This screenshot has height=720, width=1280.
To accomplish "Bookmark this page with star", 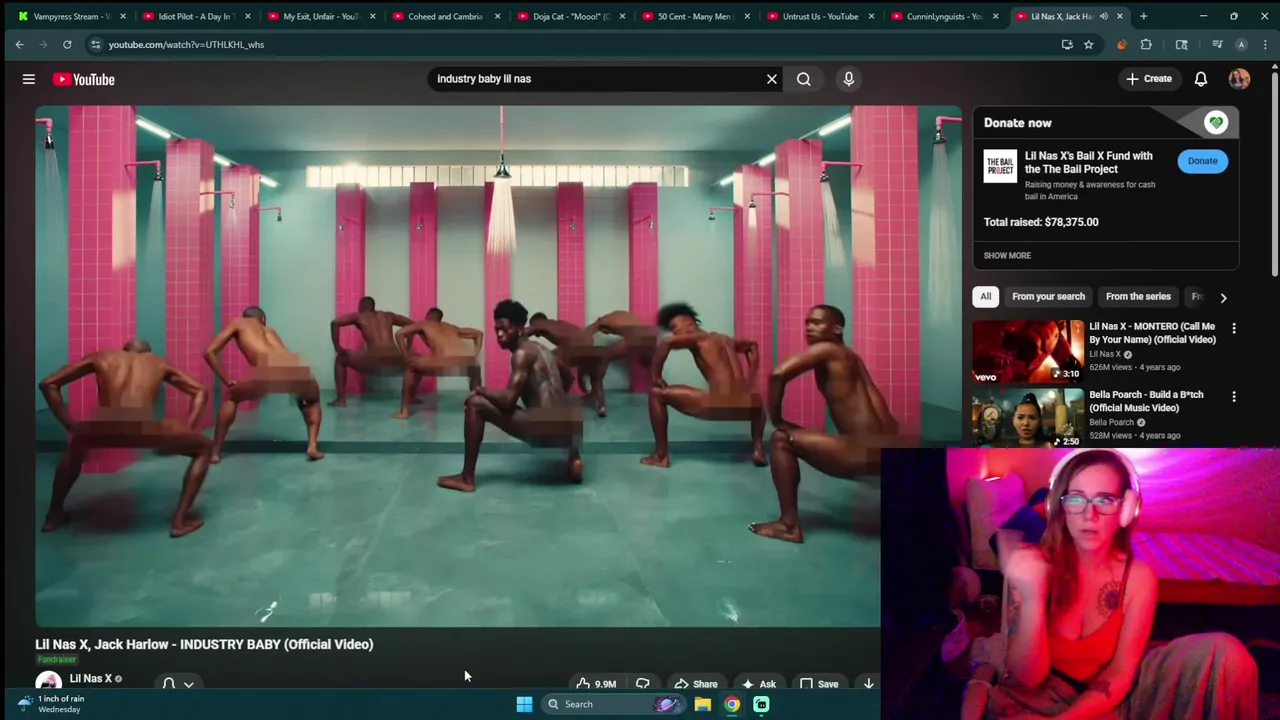I will tap(1088, 44).
